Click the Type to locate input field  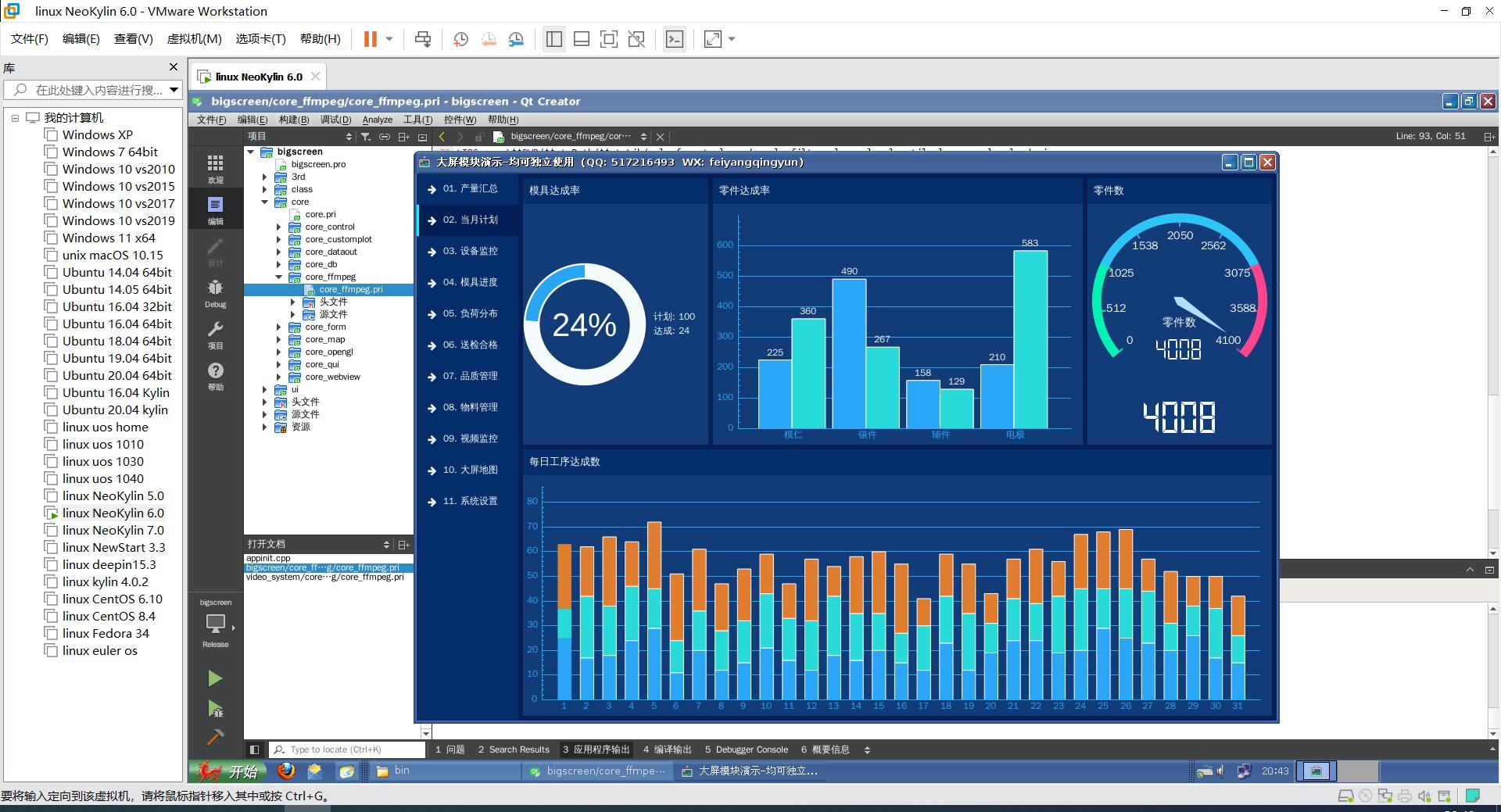tap(349, 749)
